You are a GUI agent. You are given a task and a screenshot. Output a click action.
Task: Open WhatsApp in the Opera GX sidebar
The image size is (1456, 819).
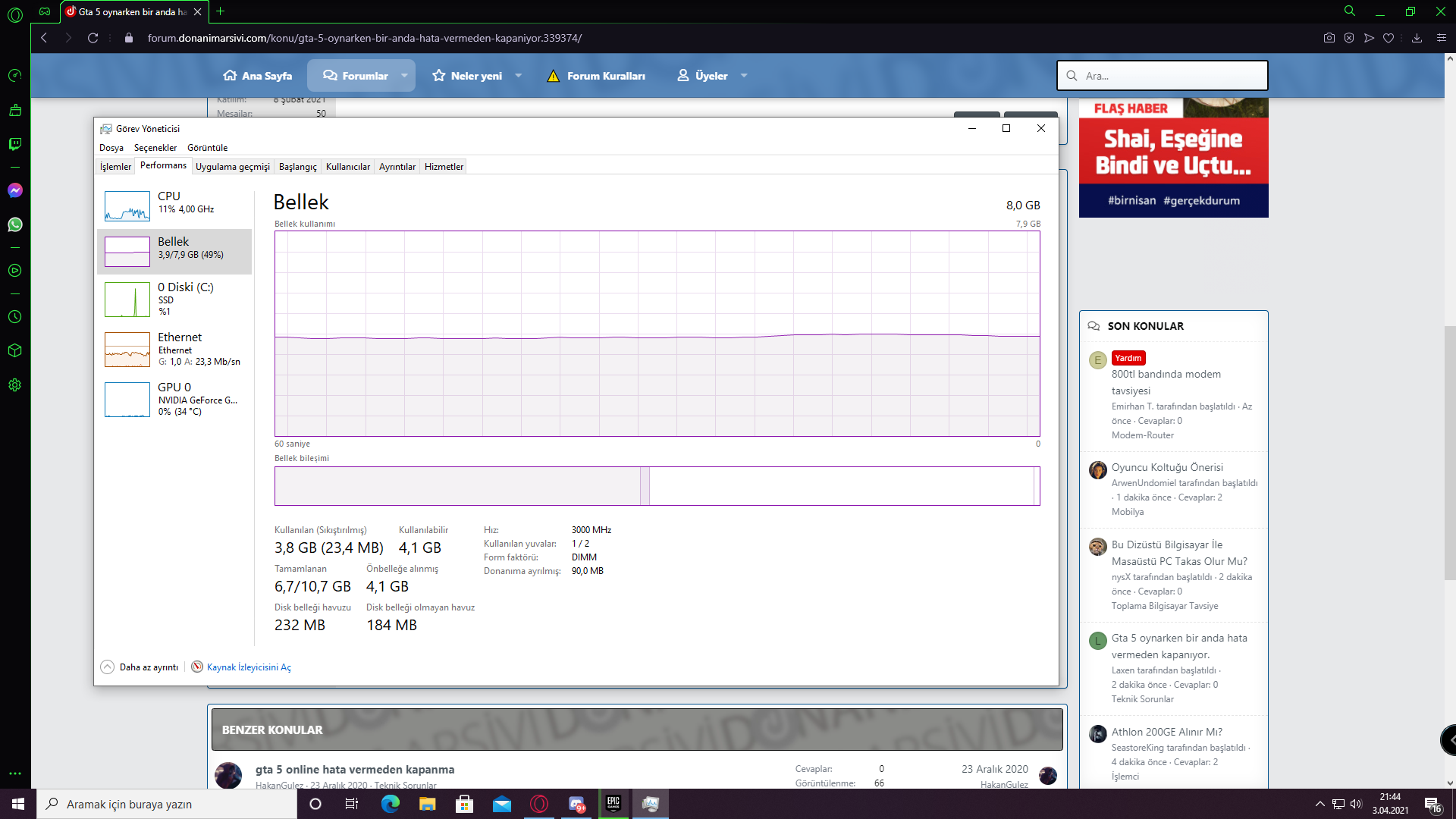click(15, 224)
